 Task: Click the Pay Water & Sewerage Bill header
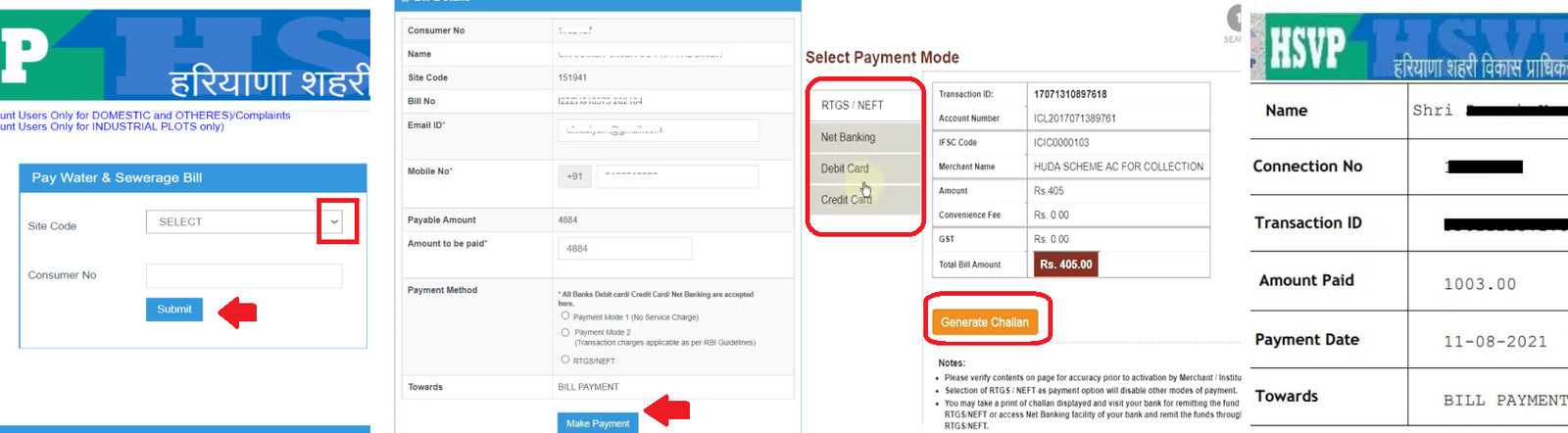(x=193, y=177)
